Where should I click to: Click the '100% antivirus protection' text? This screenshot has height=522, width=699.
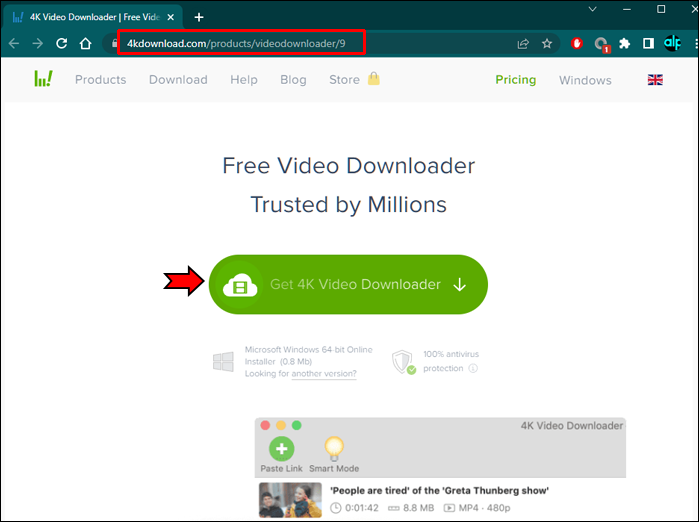tap(451, 361)
